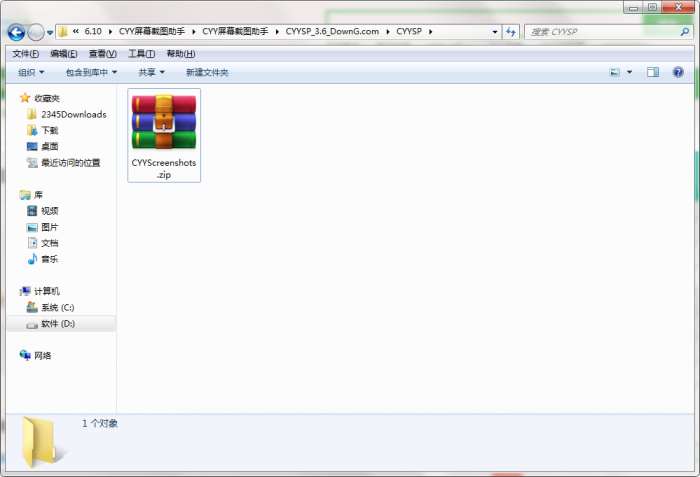Open the 图片 library
This screenshot has height=477, width=700.
pos(50,227)
